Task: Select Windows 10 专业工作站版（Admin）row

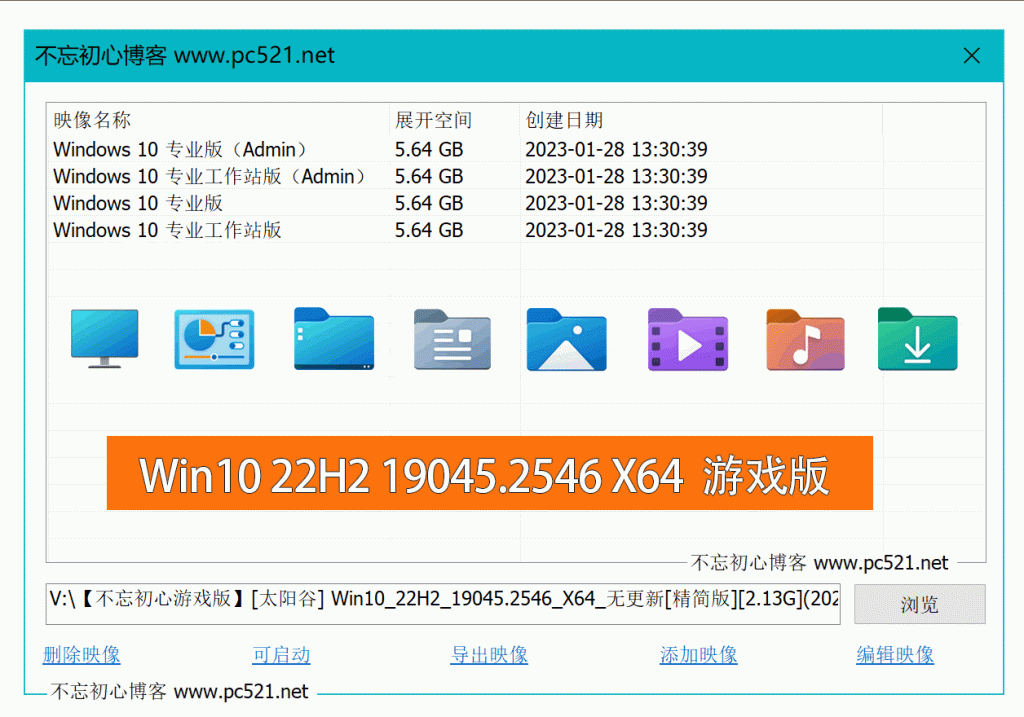Action: coord(516,176)
